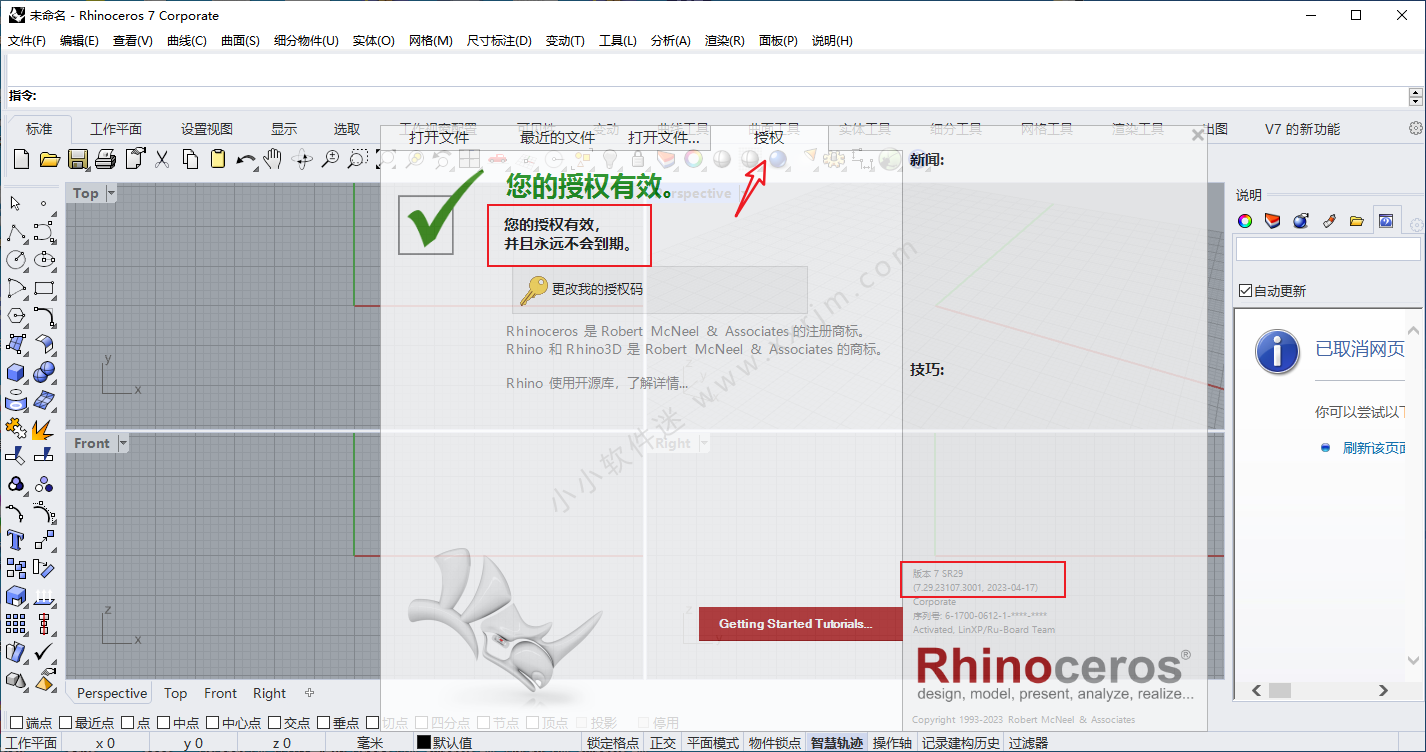Viewport: 1426px width, 752px height.
Task: Enable the 端点 osnap checkbox
Action: click(x=16, y=723)
